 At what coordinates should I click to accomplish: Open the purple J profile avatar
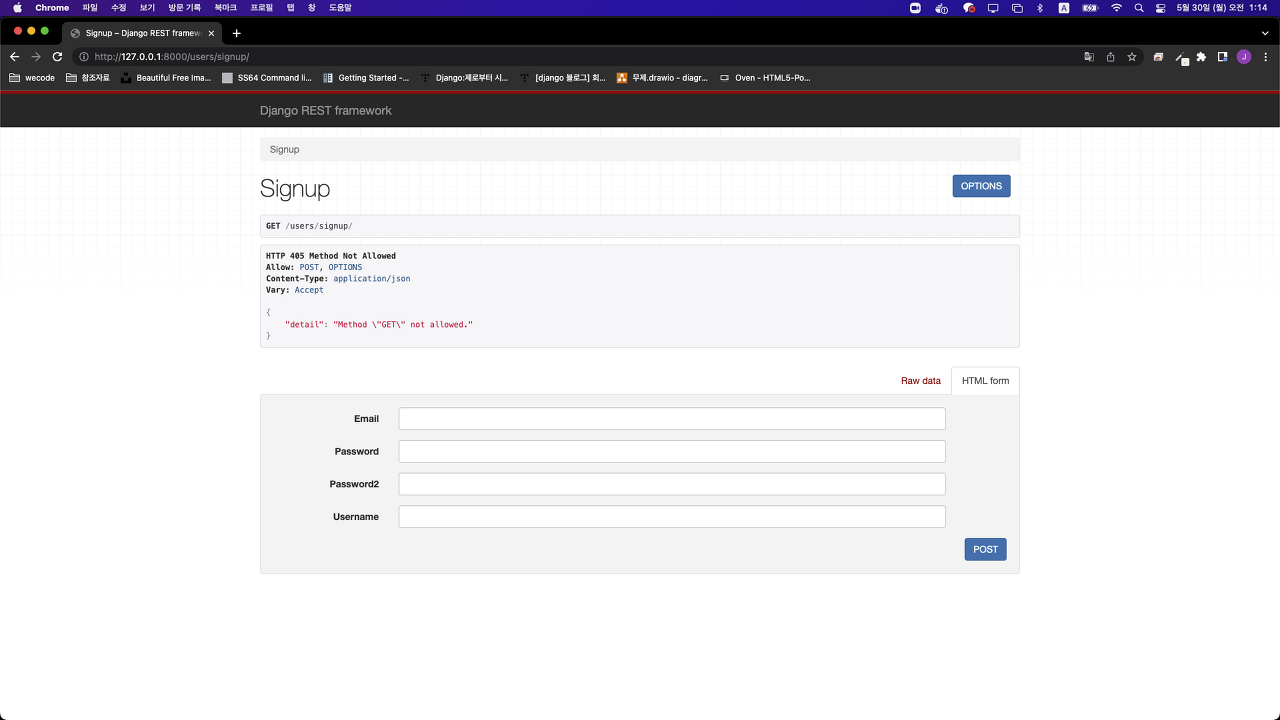tap(1244, 57)
